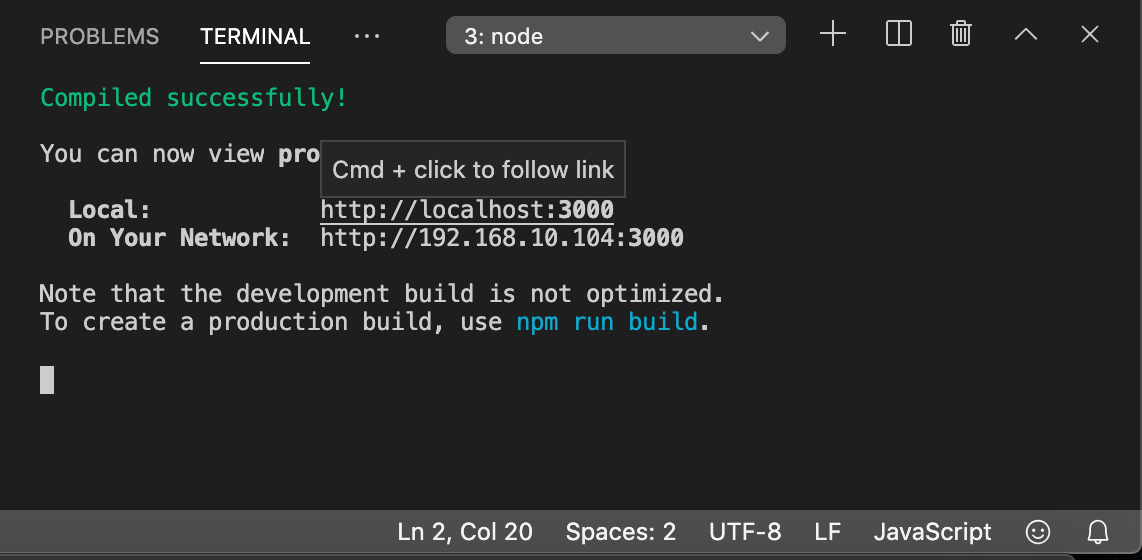Follow the http://localhost:3000 link

[467, 211]
